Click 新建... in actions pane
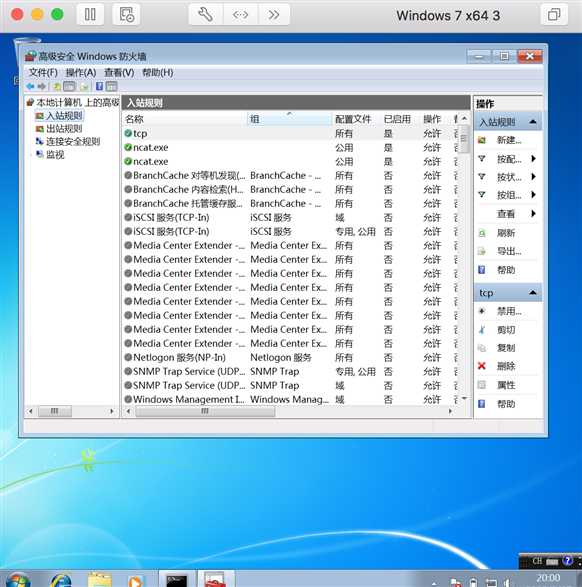The image size is (582, 587). tap(509, 140)
